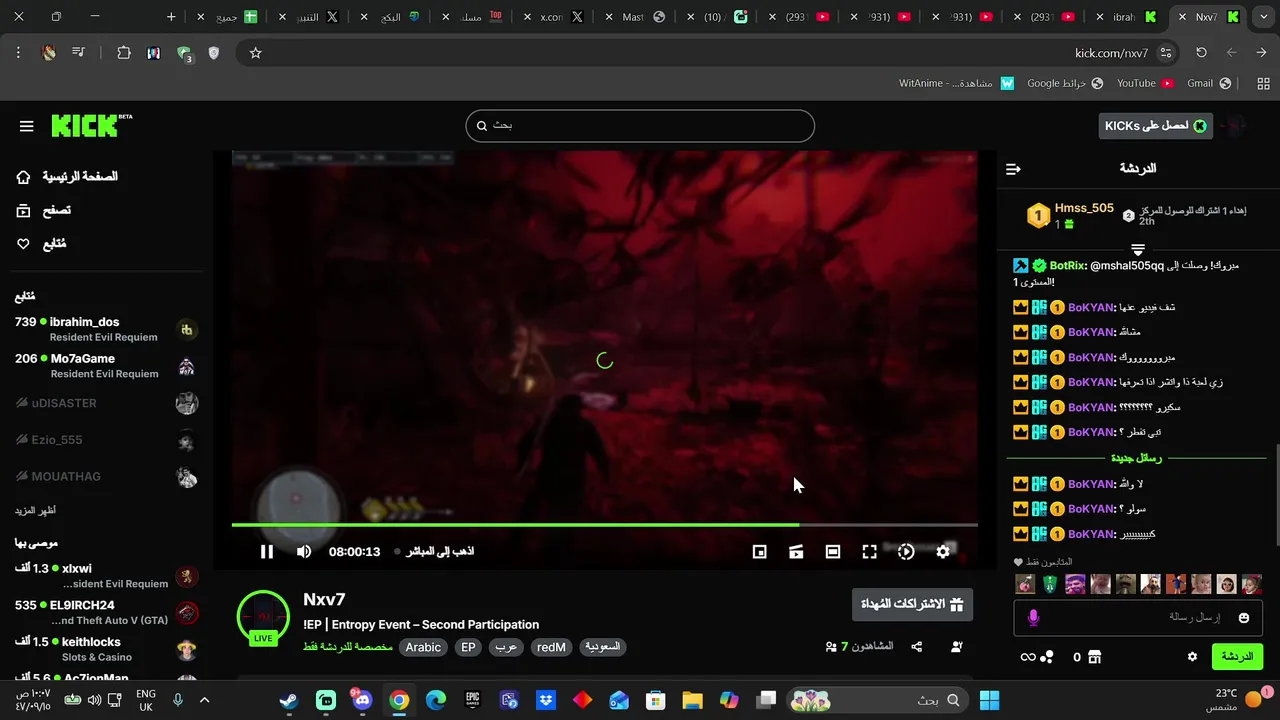This screenshot has width=1280, height=720.
Task: Reload the page in Chrome
Action: point(1201,53)
